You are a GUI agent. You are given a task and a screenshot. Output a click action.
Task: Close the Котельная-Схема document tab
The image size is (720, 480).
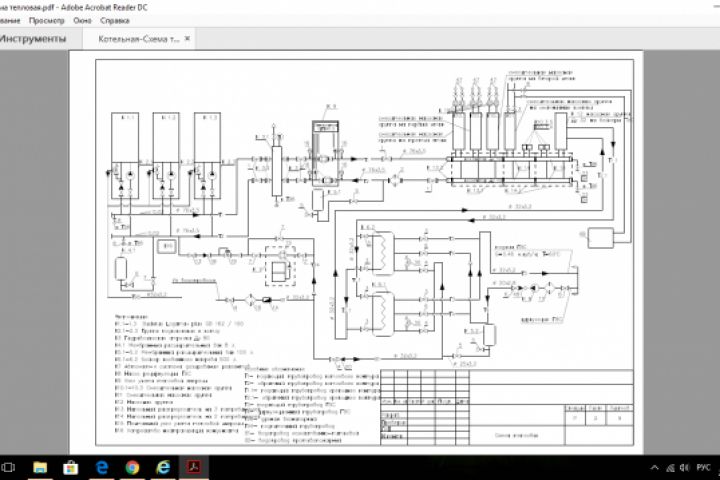[x=187, y=39]
